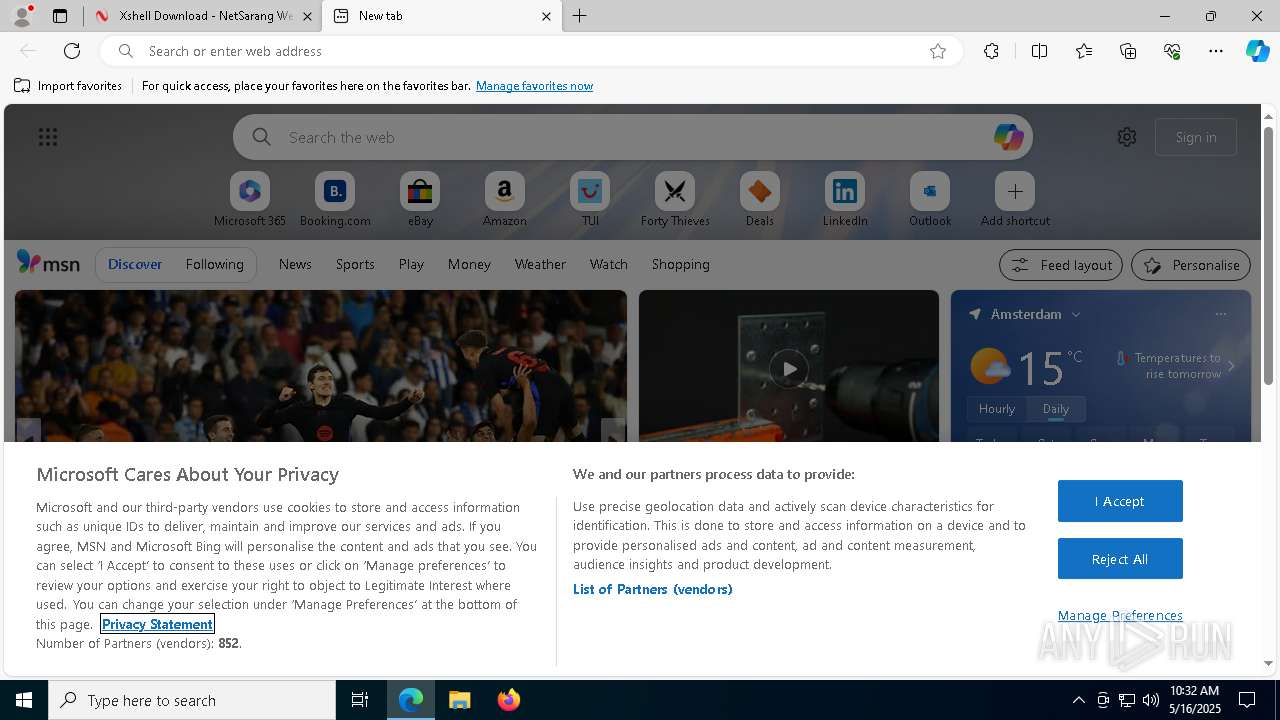Screen dimensions: 1280x720
Task: Open the Watch section
Action: click(609, 264)
